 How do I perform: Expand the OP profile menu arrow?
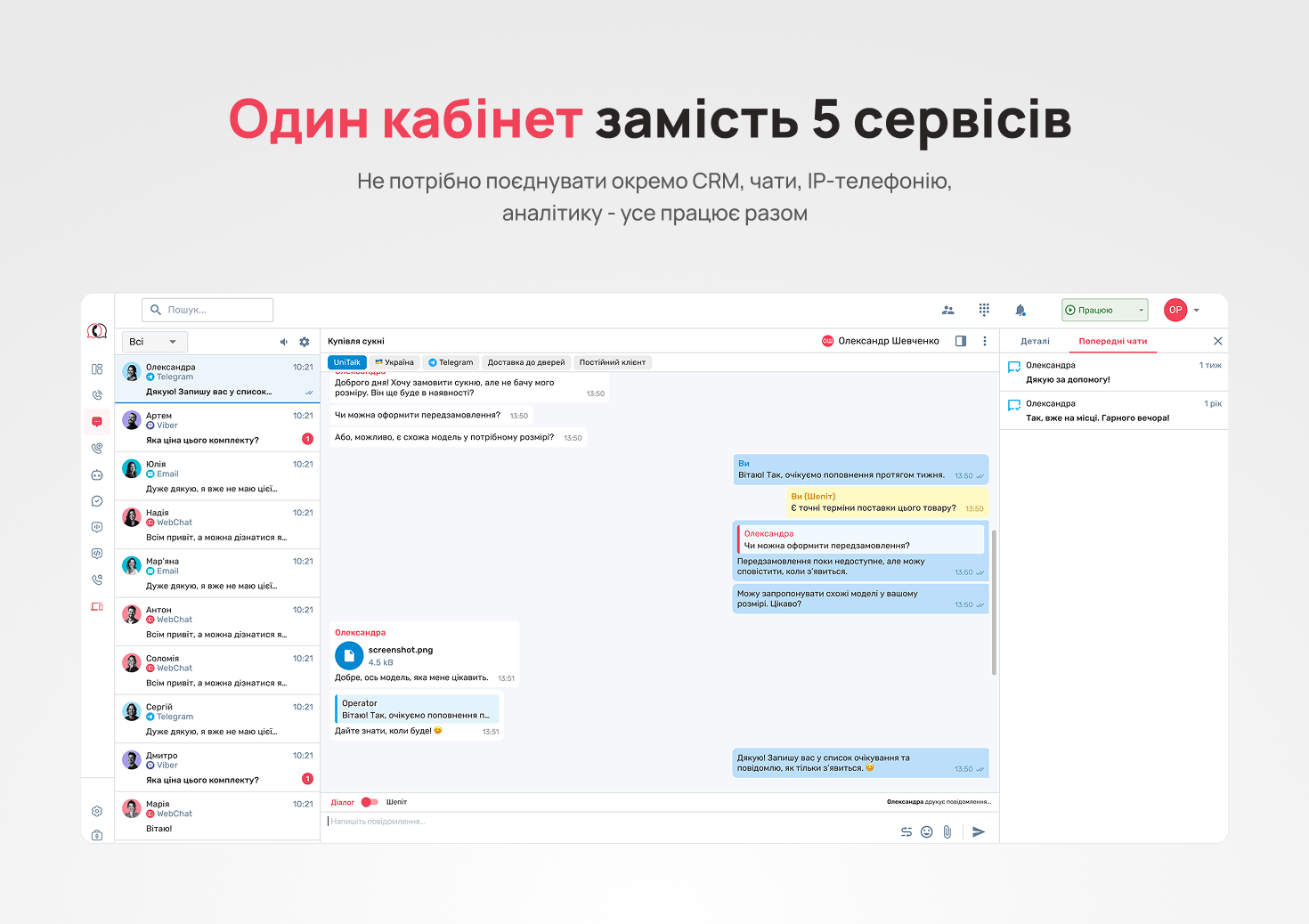[x=1197, y=310]
